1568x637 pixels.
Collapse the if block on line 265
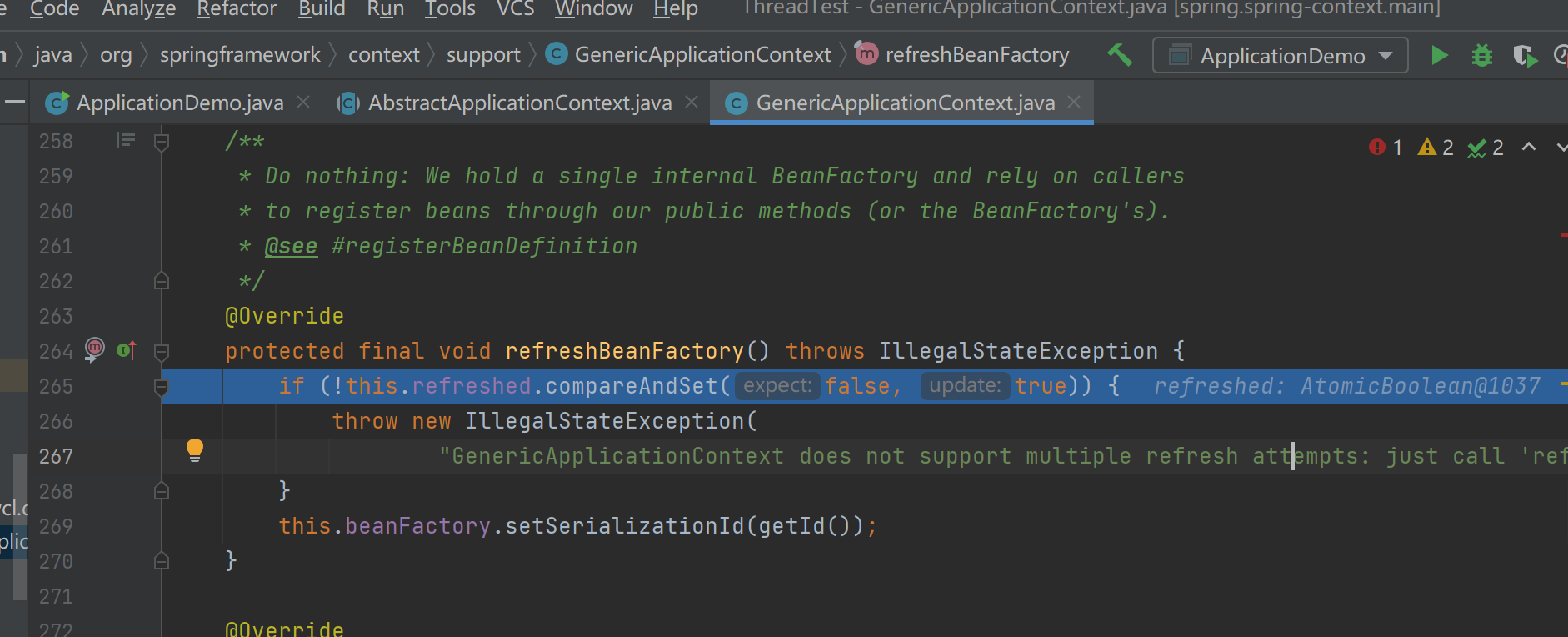[162, 387]
